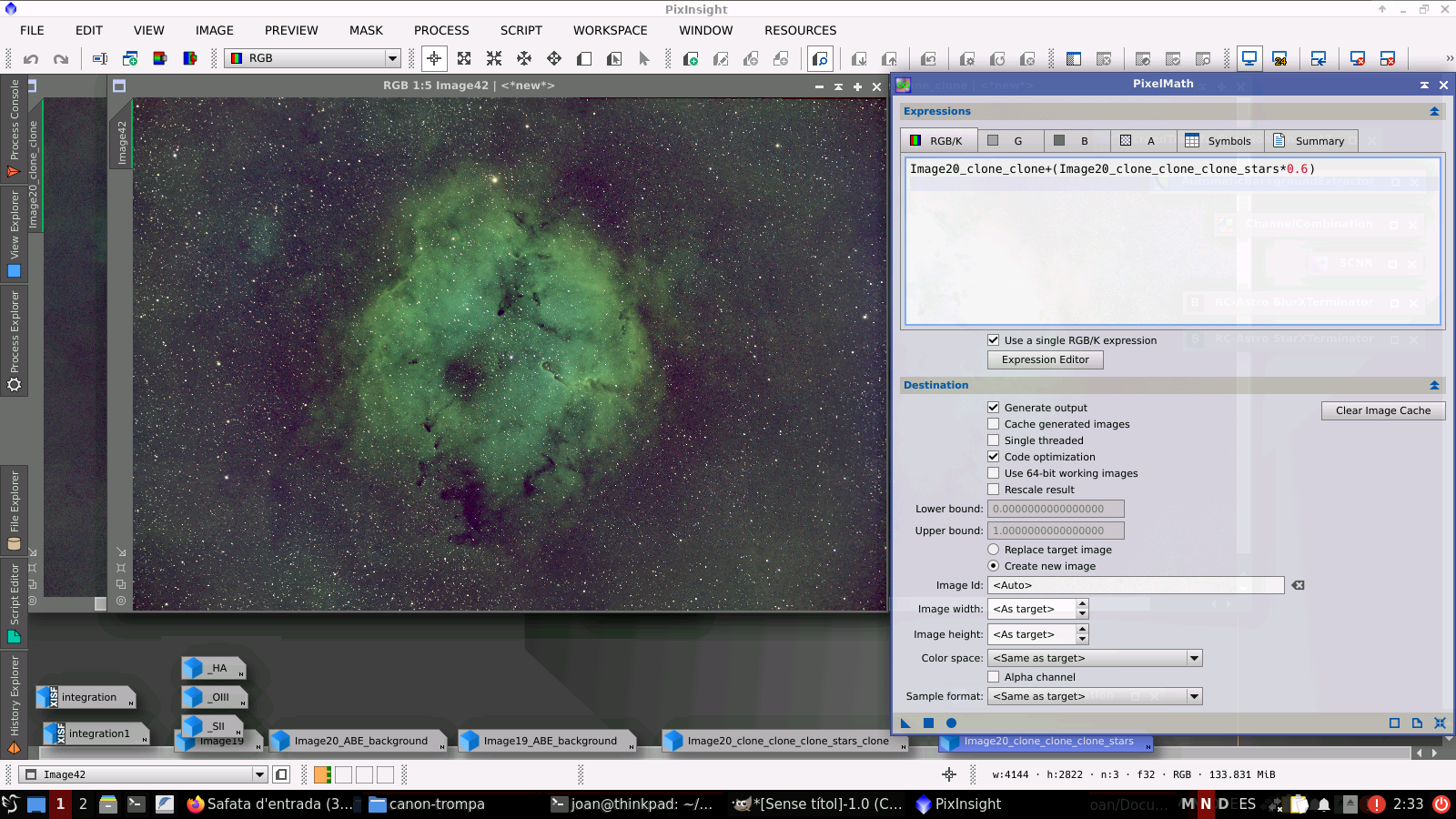This screenshot has height=819, width=1456.
Task: Click the Zoom to Fit toolbar icon
Action: click(464, 59)
